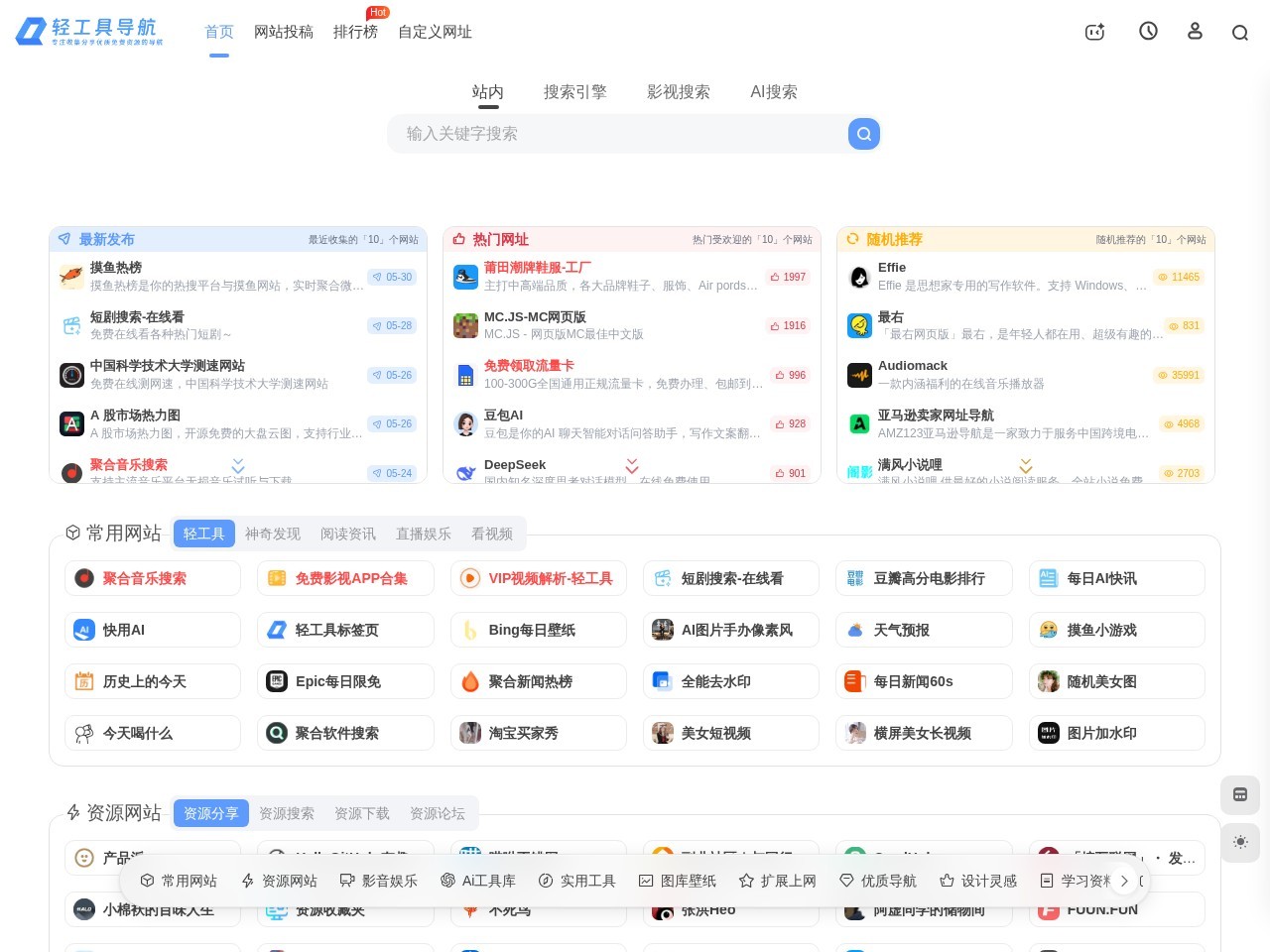Open the 每日AI快讯 card

[x=1117, y=578]
